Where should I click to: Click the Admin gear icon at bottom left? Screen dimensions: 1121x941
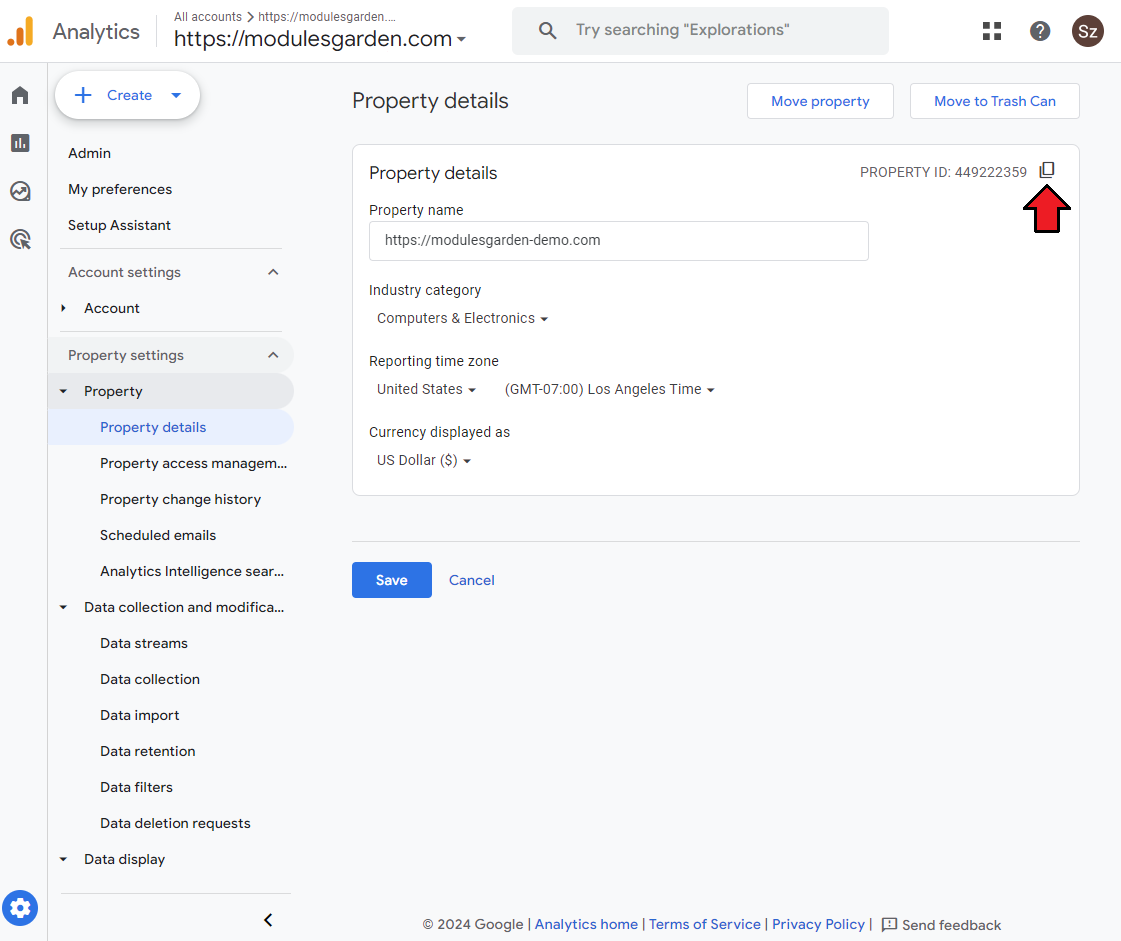click(20, 908)
